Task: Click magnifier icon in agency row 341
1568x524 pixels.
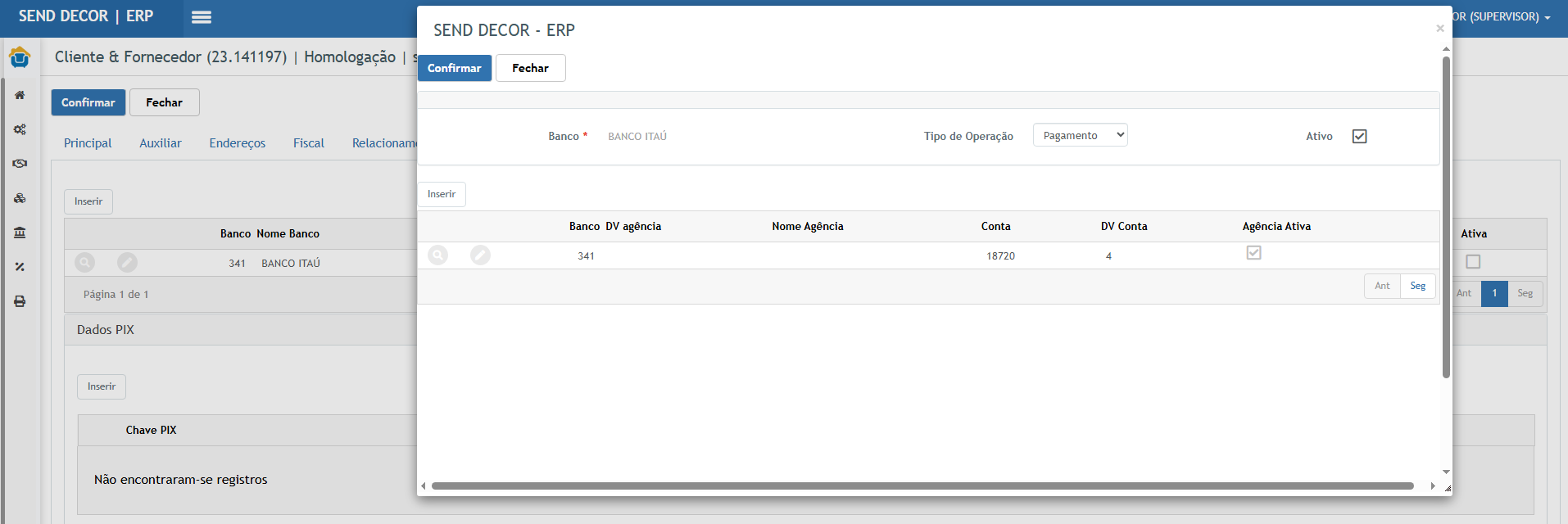Action: (x=438, y=255)
